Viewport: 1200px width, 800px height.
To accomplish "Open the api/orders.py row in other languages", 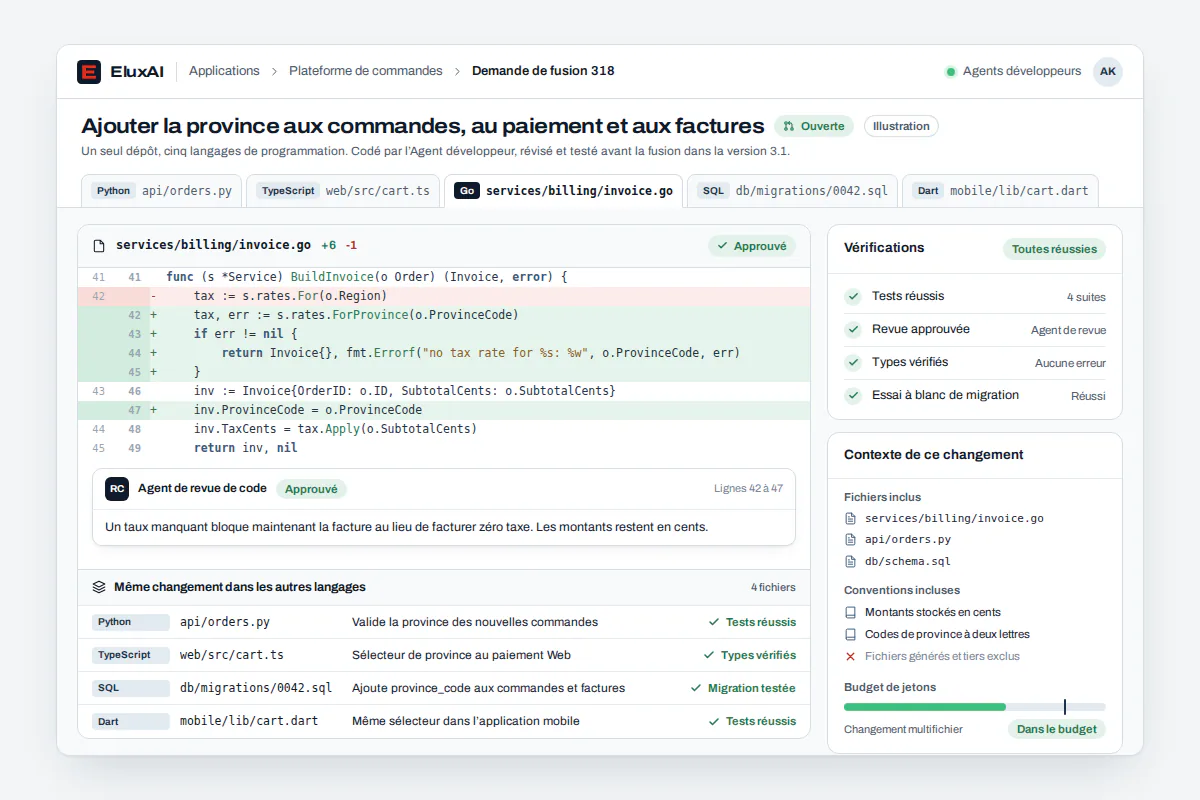I will pos(444,622).
